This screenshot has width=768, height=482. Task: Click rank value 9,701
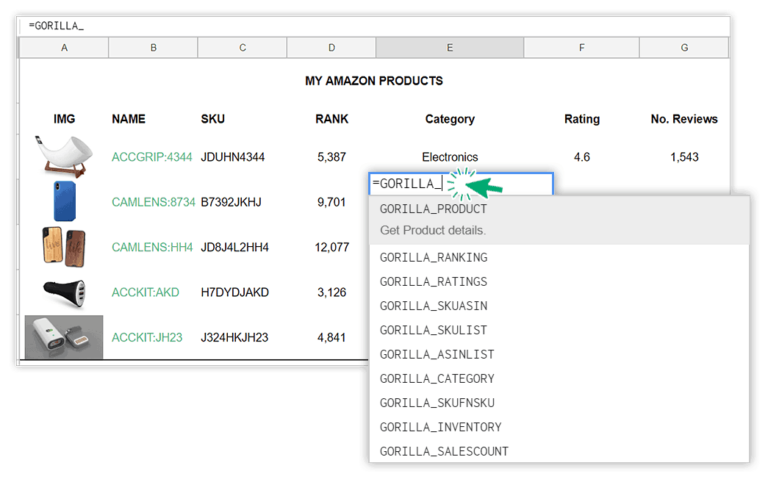pyautogui.click(x=332, y=202)
